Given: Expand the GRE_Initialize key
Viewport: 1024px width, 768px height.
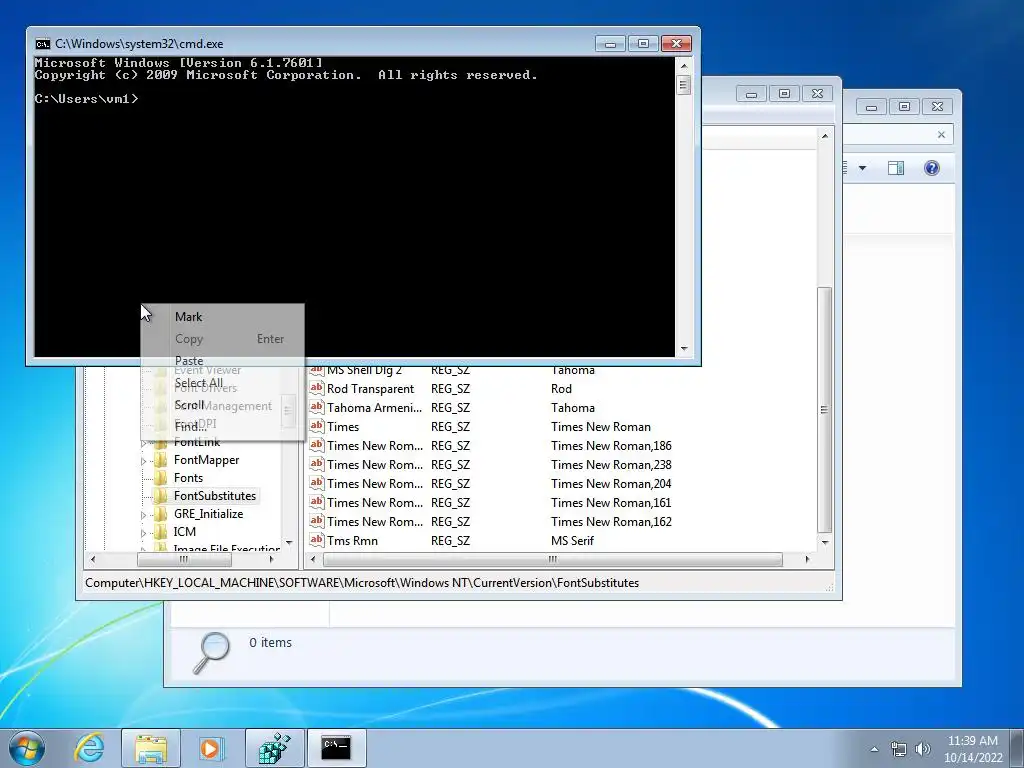Looking at the screenshot, I should 144,515.
